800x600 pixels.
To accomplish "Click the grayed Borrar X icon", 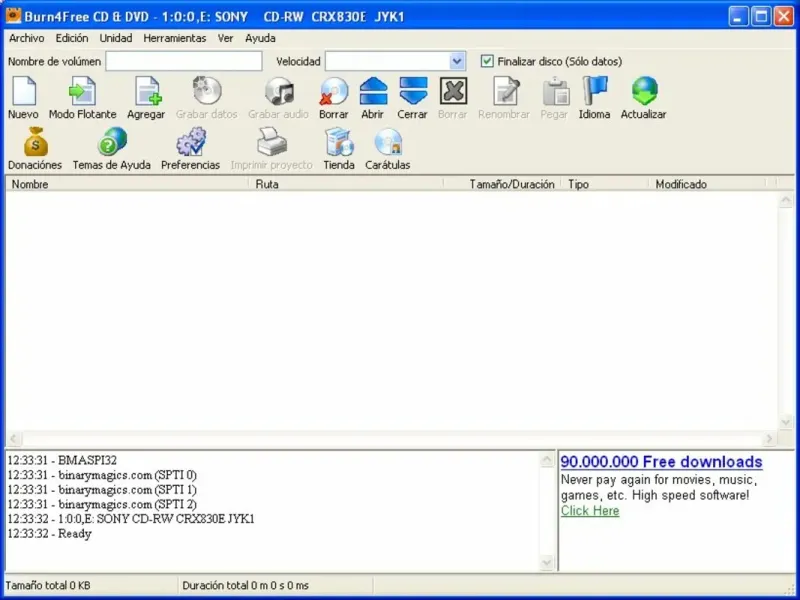I will coord(453,91).
